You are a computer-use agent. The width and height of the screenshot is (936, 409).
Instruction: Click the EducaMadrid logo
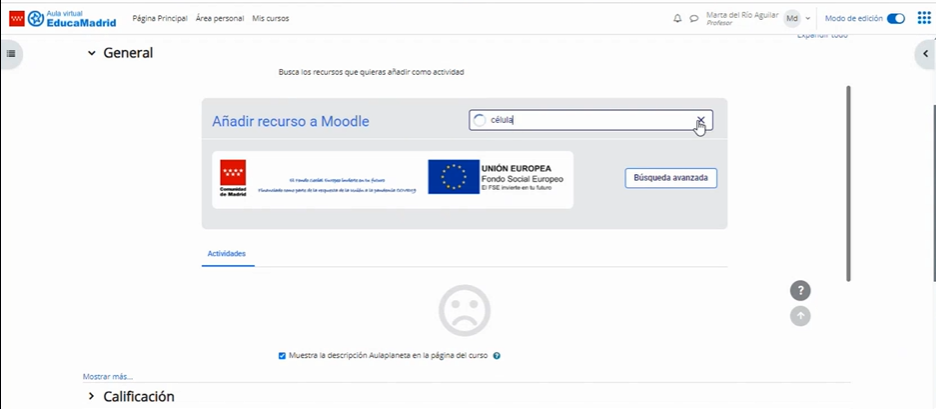(x=62, y=18)
